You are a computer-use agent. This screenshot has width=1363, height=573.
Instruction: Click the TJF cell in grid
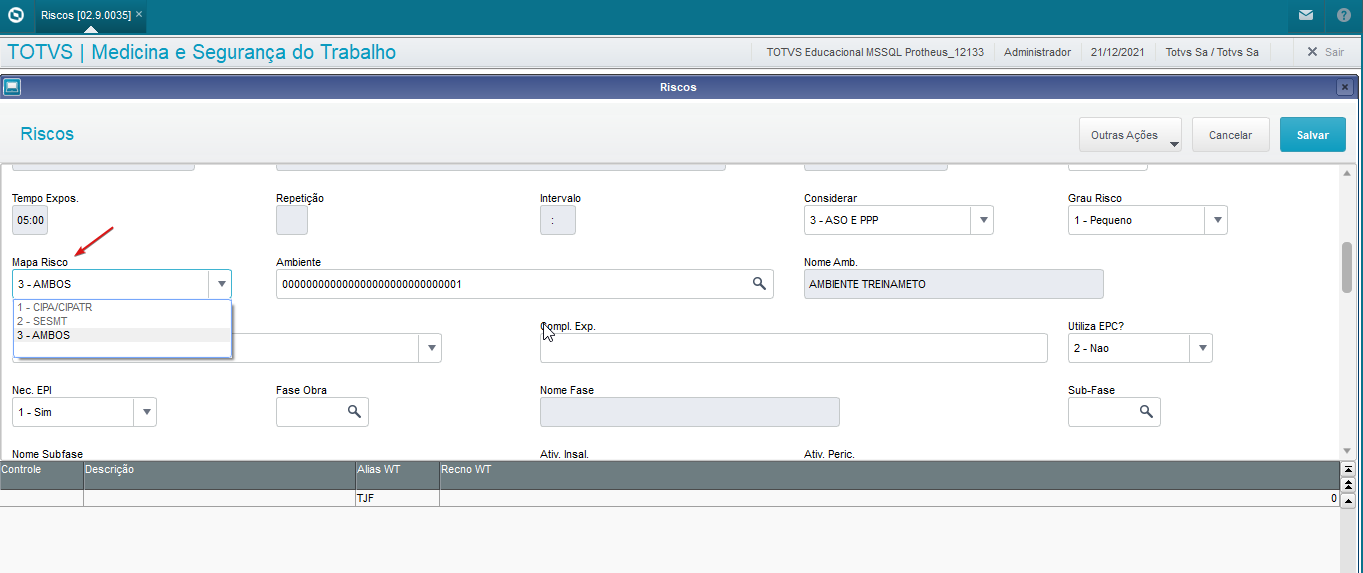[397, 498]
